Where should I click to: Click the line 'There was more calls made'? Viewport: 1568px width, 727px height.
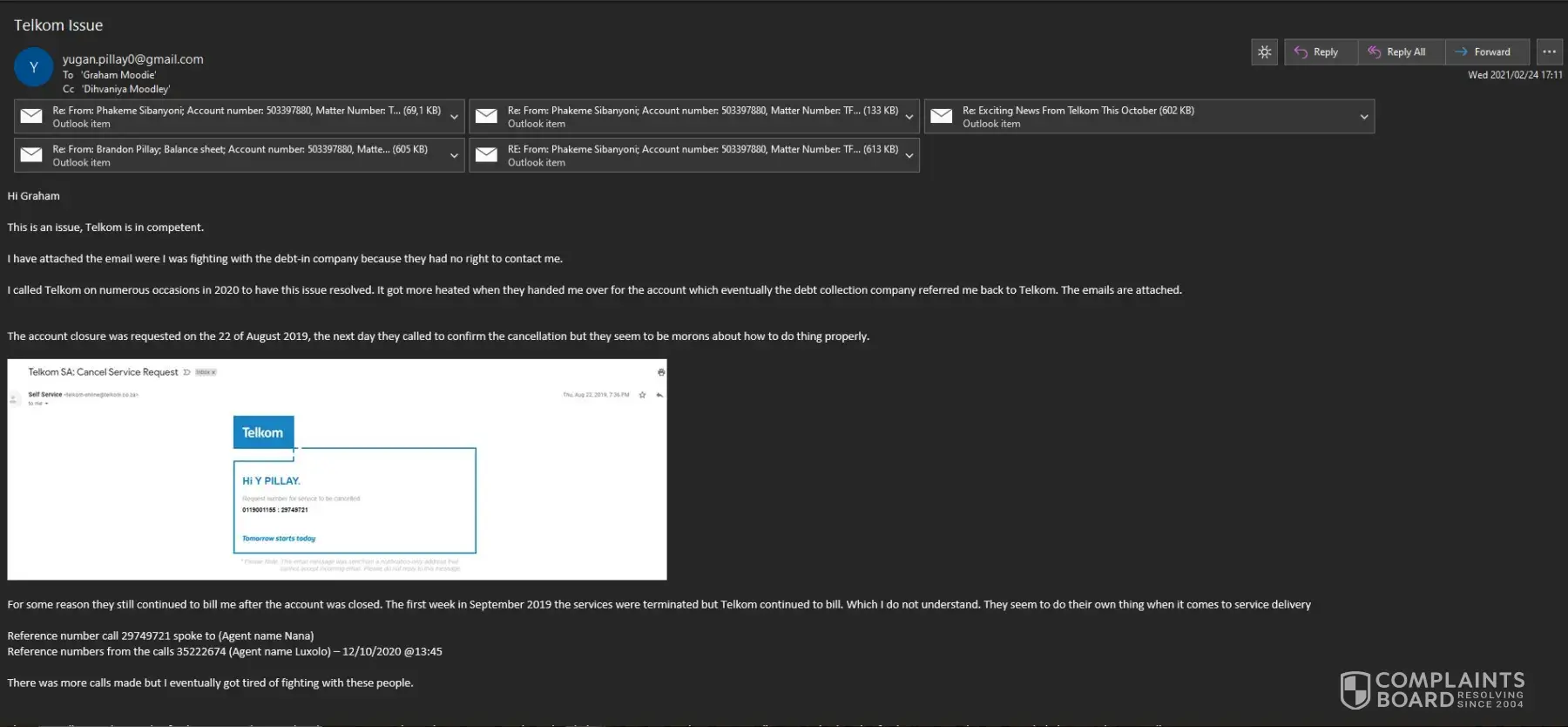(210, 683)
